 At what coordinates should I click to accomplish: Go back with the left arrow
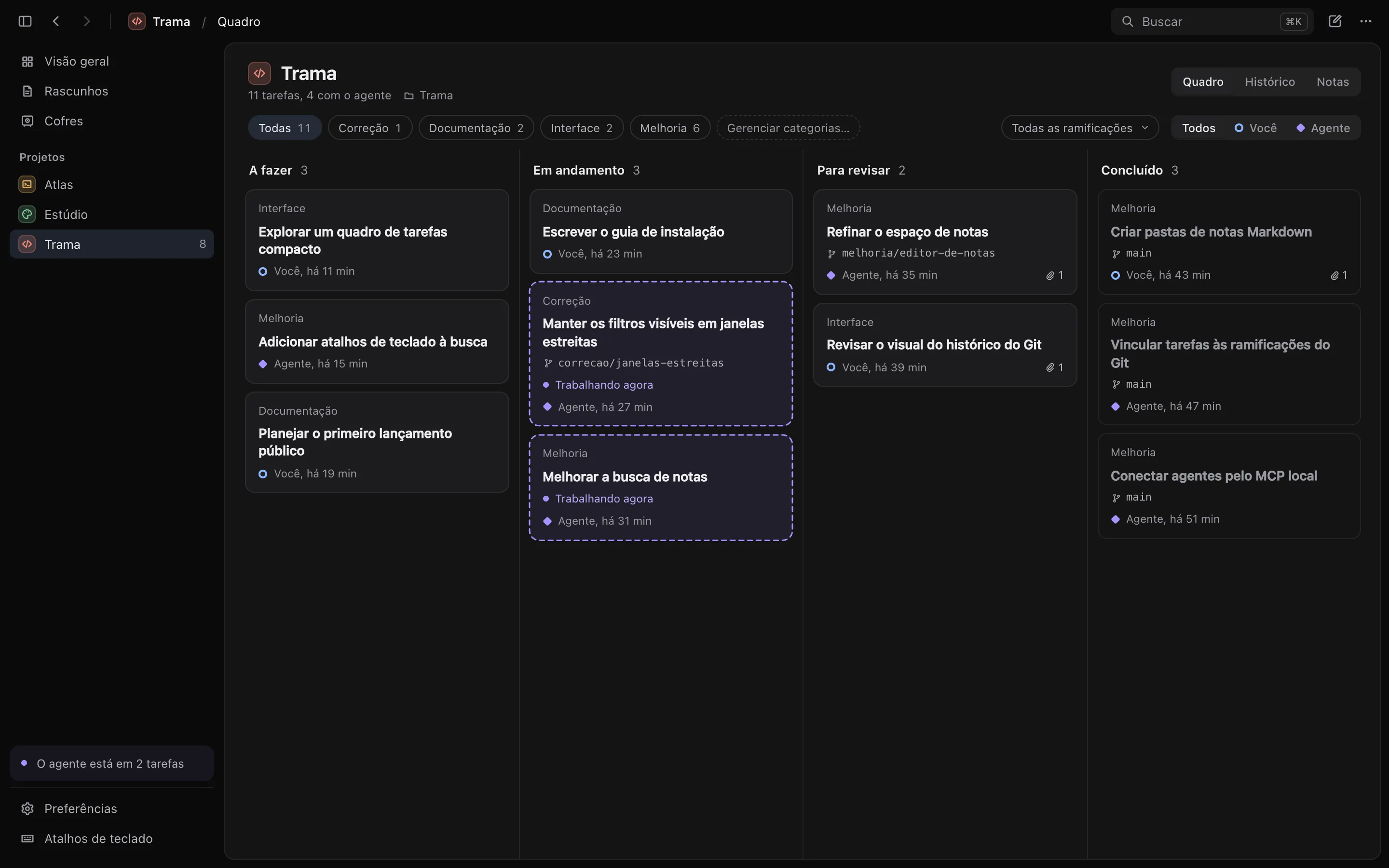pos(55,21)
